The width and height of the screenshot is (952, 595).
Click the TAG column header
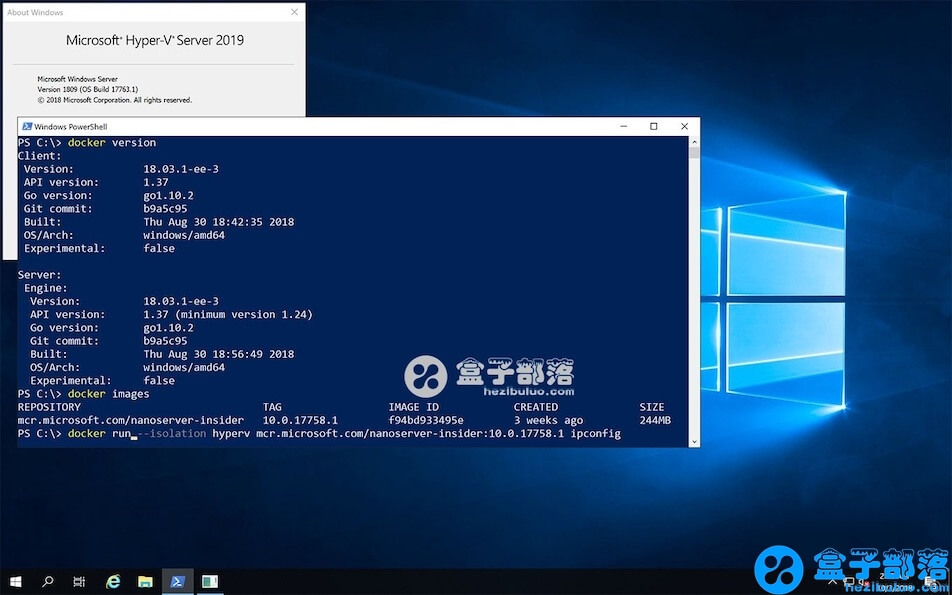click(272, 407)
